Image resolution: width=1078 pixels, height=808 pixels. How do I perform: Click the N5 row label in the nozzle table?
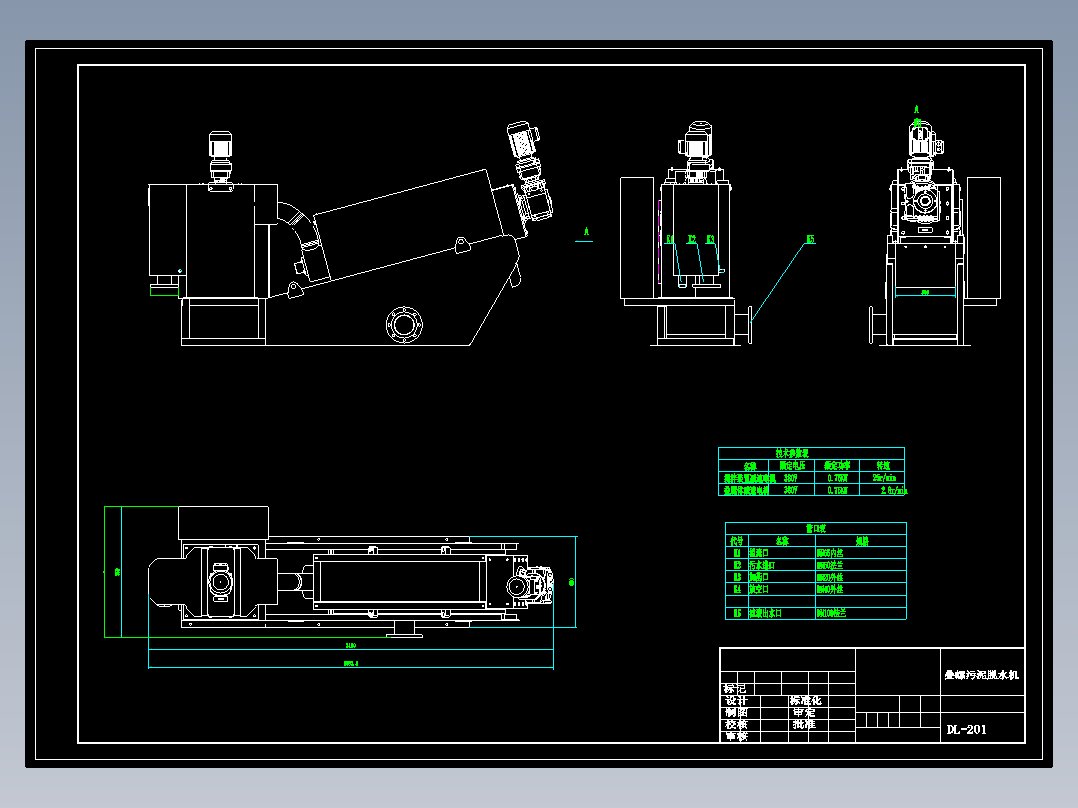(x=737, y=613)
